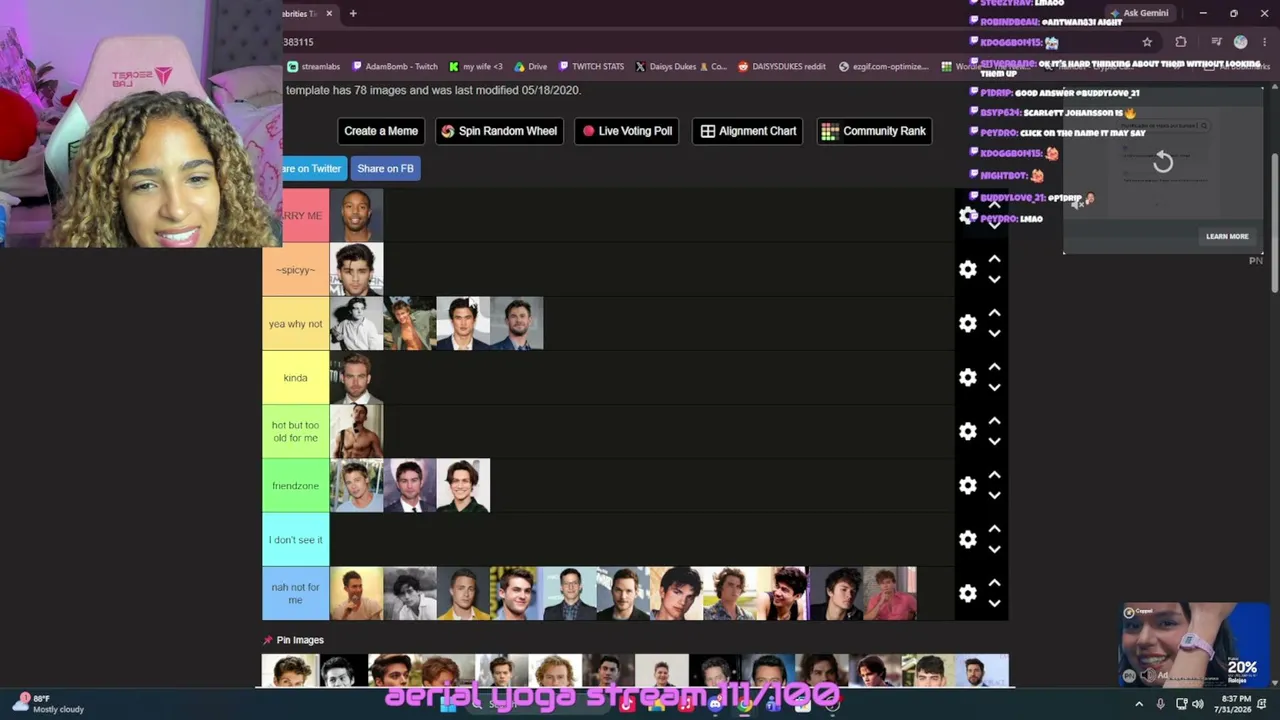Select the kinda tier label

click(x=296, y=378)
